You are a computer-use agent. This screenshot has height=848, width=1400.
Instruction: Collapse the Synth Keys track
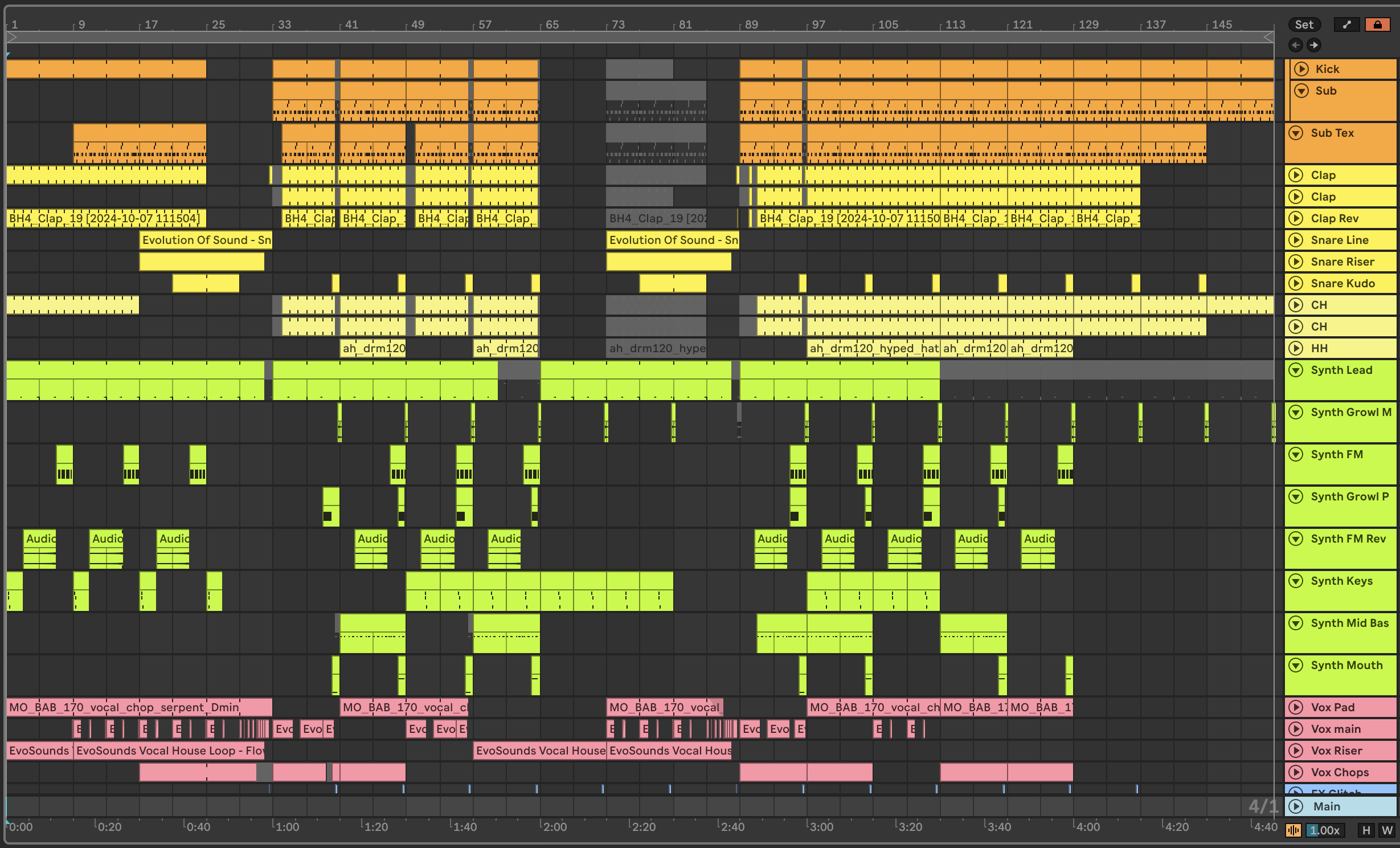tap(1296, 581)
